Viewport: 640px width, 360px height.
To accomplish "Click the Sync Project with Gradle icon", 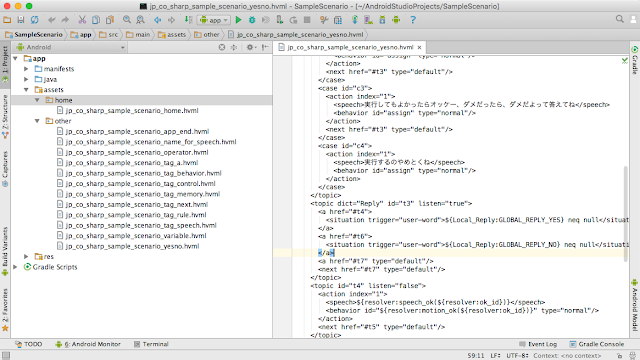I will coord(354,20).
